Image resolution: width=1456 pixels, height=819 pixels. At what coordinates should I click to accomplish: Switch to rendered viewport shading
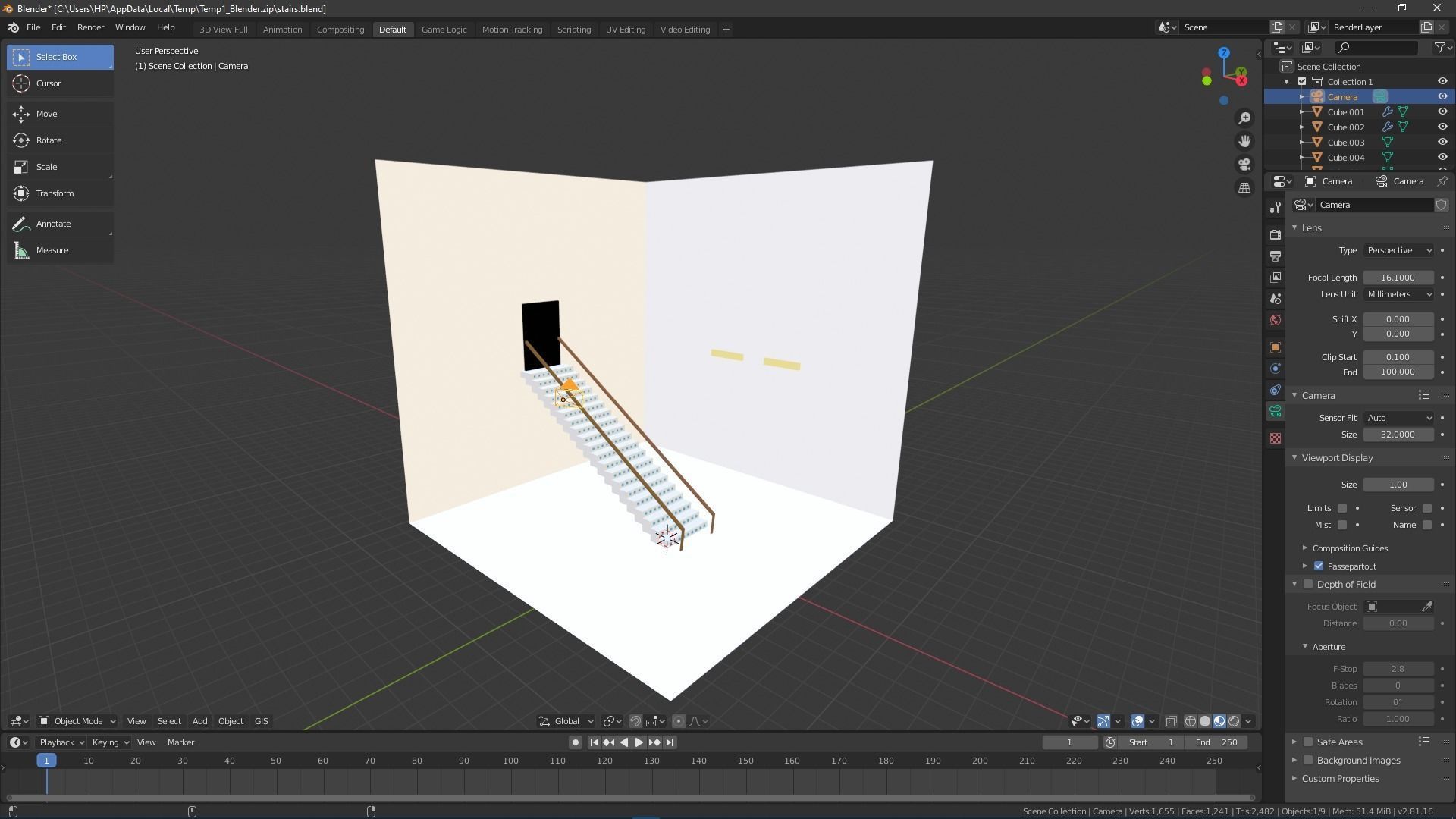point(1234,721)
